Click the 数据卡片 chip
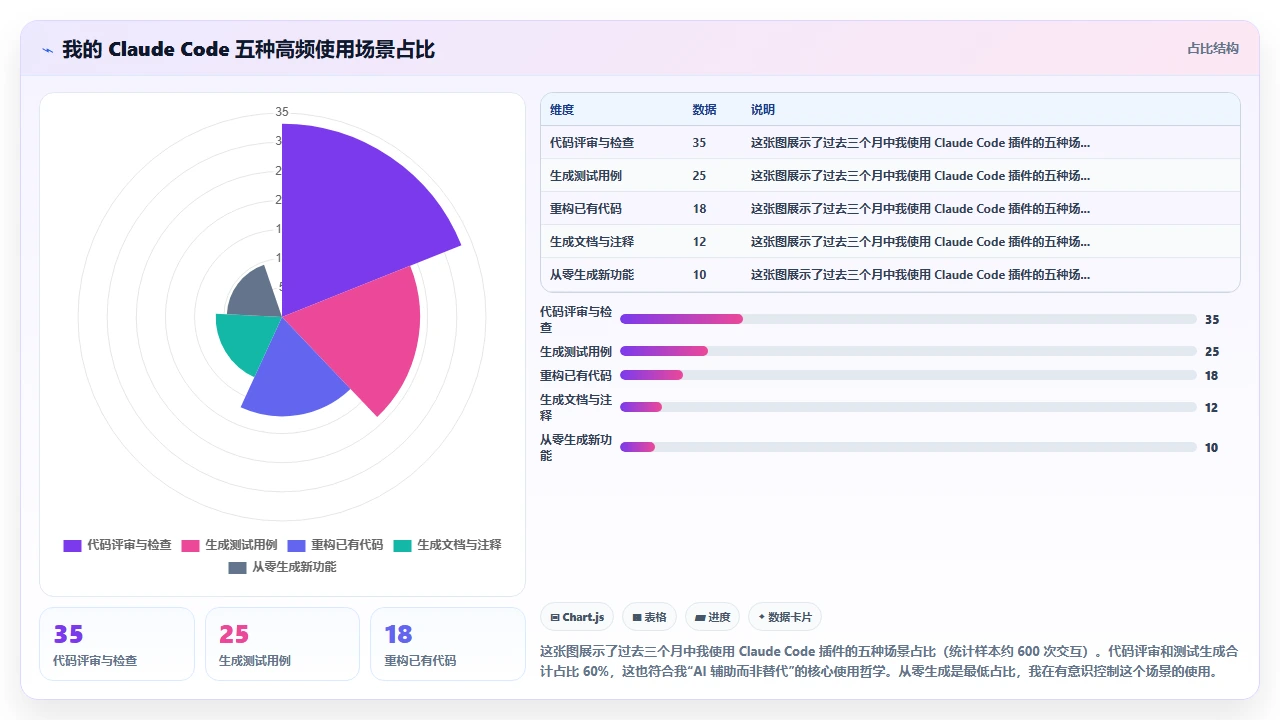This screenshot has height=720, width=1280. click(785, 617)
